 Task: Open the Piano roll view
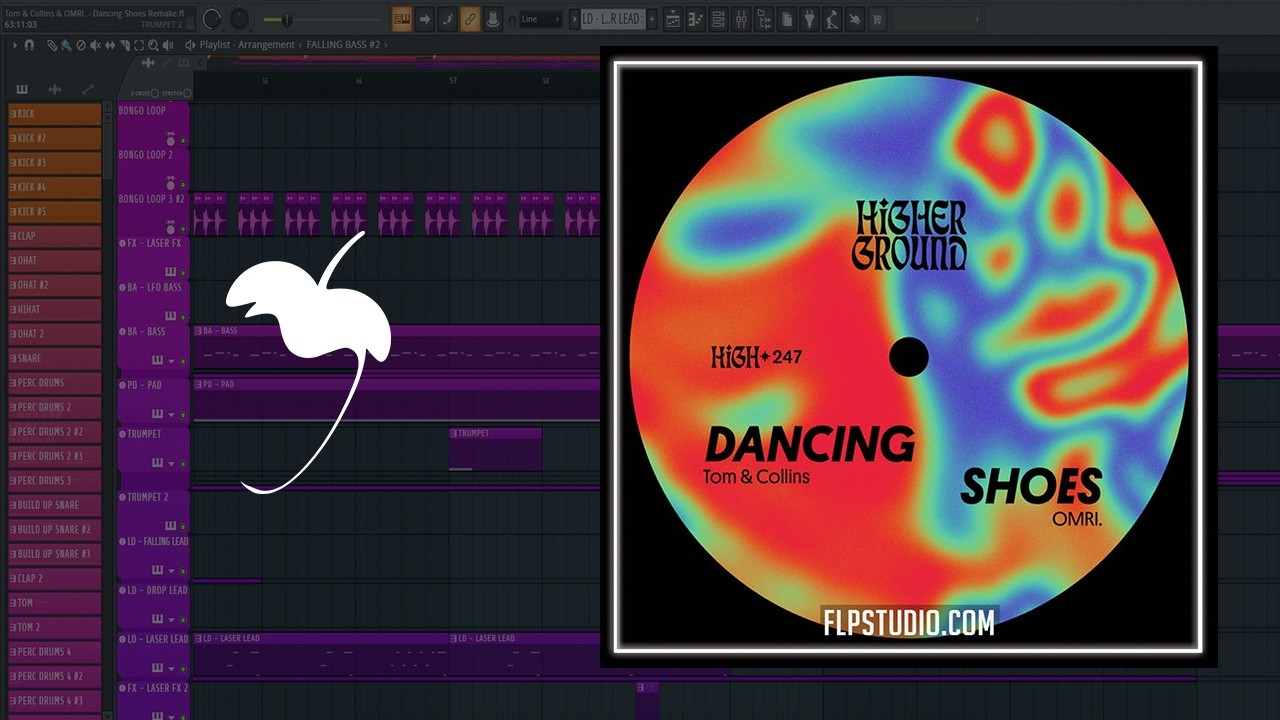pyautogui.click(x=695, y=19)
